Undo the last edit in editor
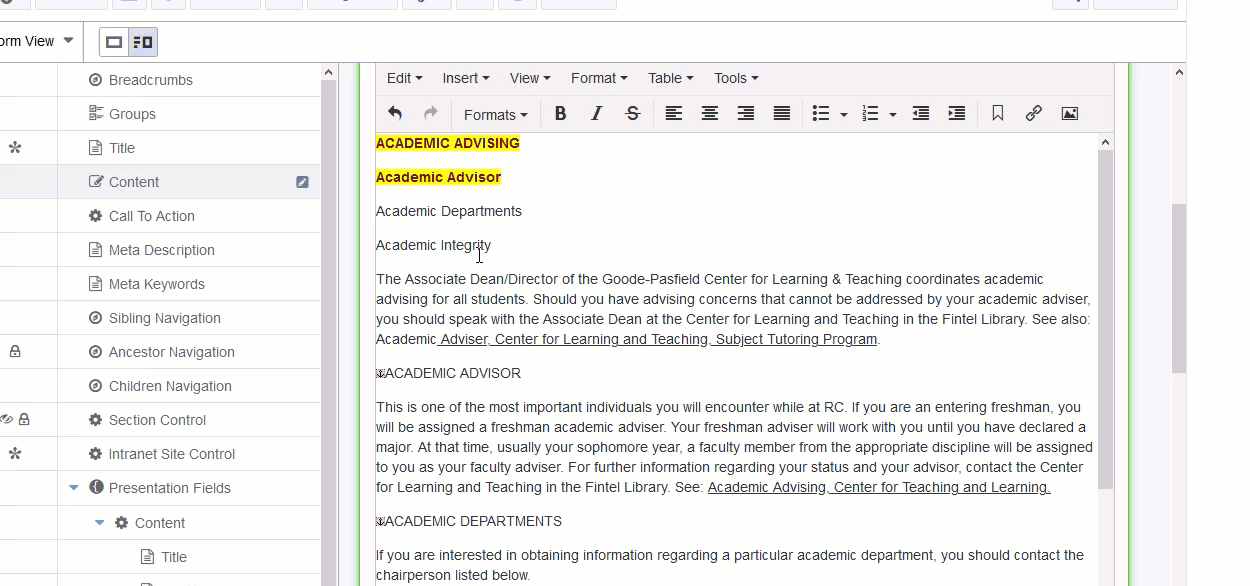 click(395, 114)
